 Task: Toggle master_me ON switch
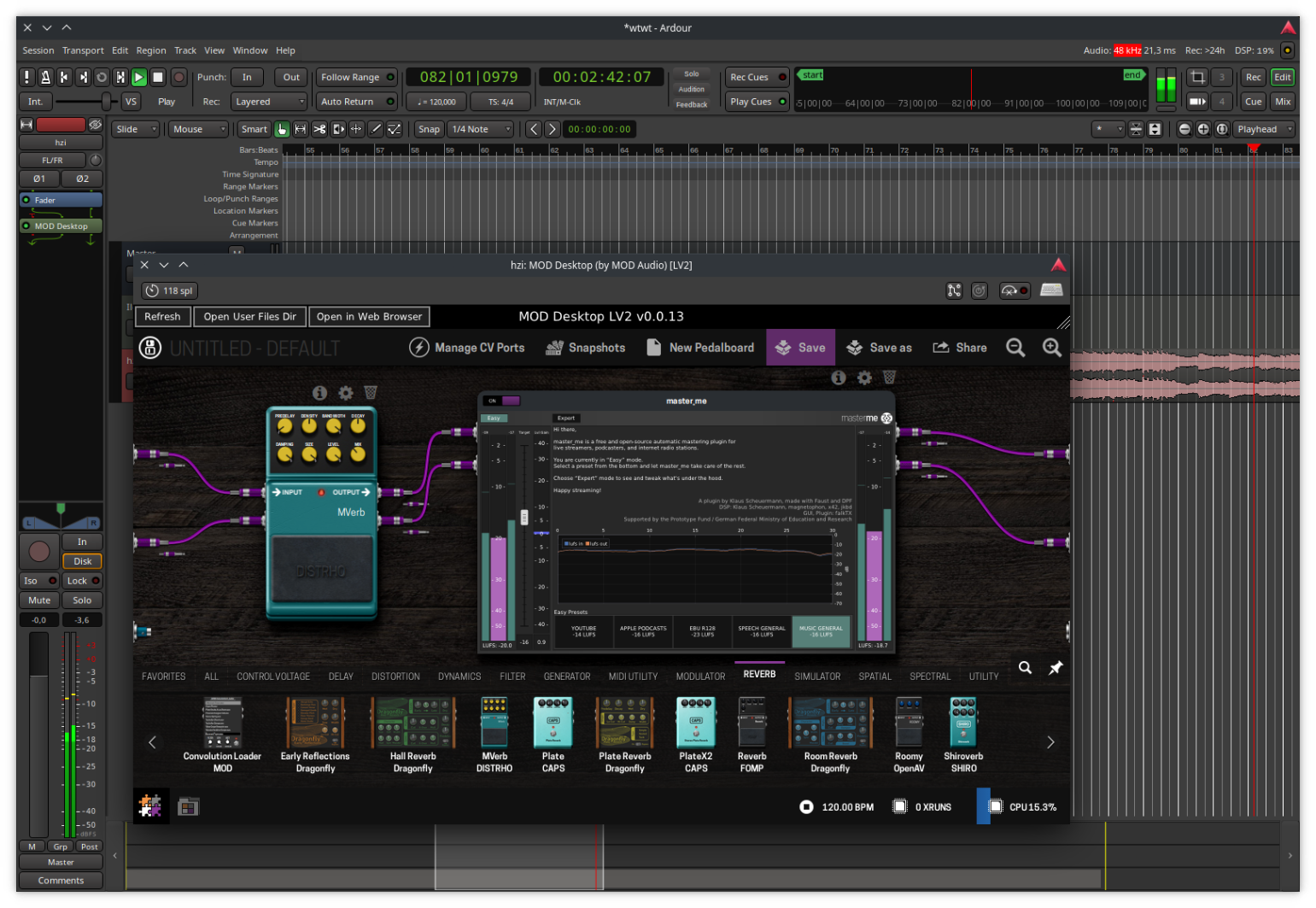[x=501, y=401]
